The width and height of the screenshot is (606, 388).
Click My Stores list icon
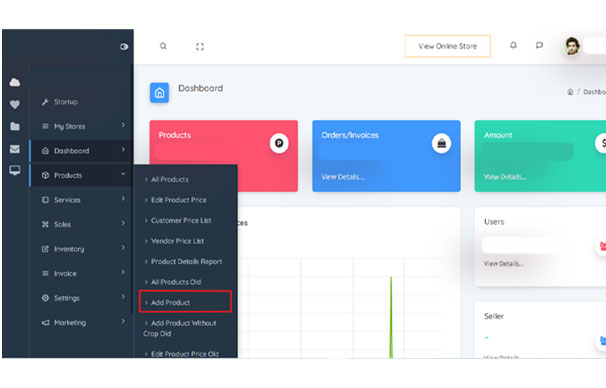point(45,126)
